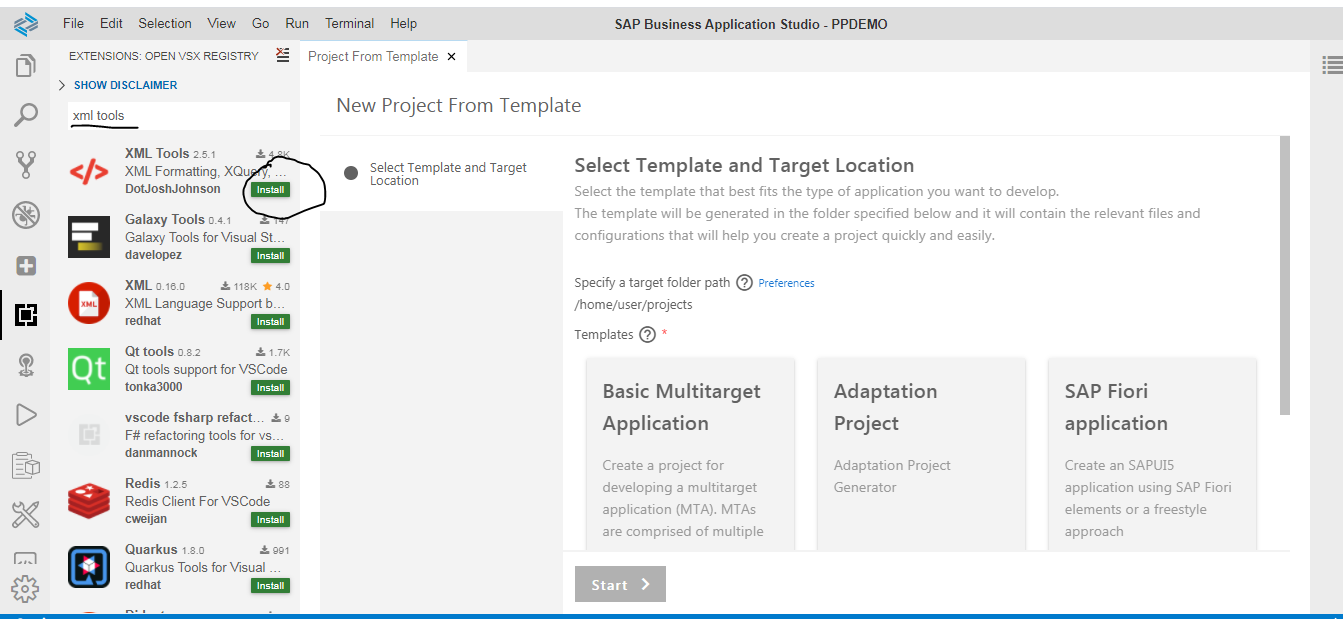Click the xml tools search field
This screenshot has height=619, width=1343.
[x=178, y=116]
